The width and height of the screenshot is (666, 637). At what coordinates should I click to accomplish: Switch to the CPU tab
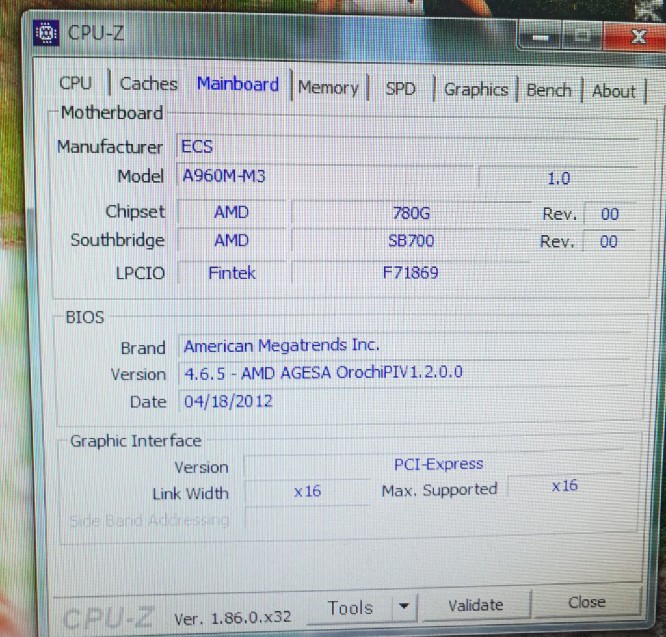[76, 83]
